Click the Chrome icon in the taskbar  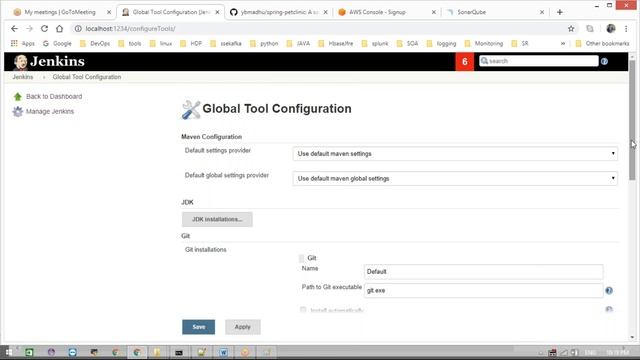[x=137, y=352]
